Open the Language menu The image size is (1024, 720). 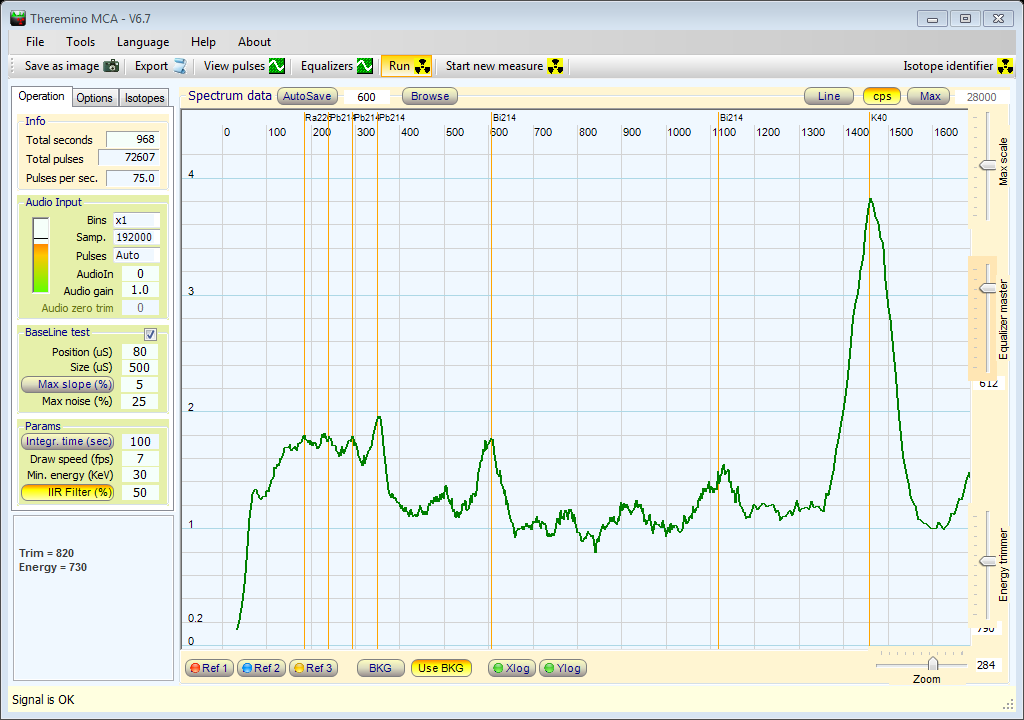(143, 42)
